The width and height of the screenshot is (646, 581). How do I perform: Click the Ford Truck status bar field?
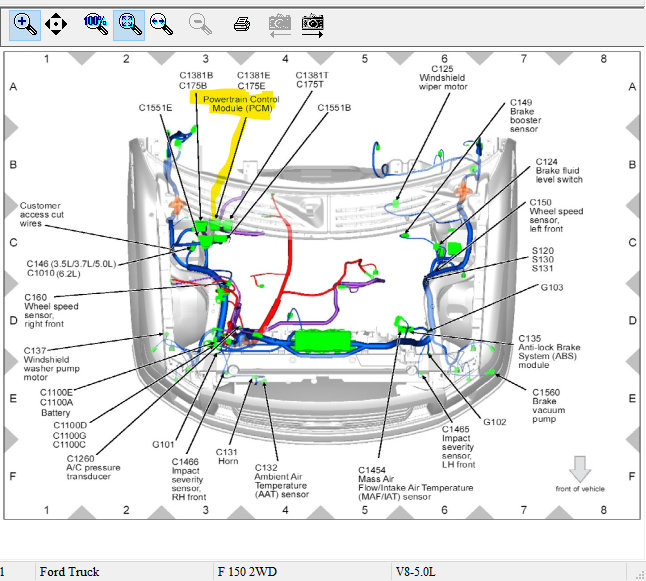[124, 572]
